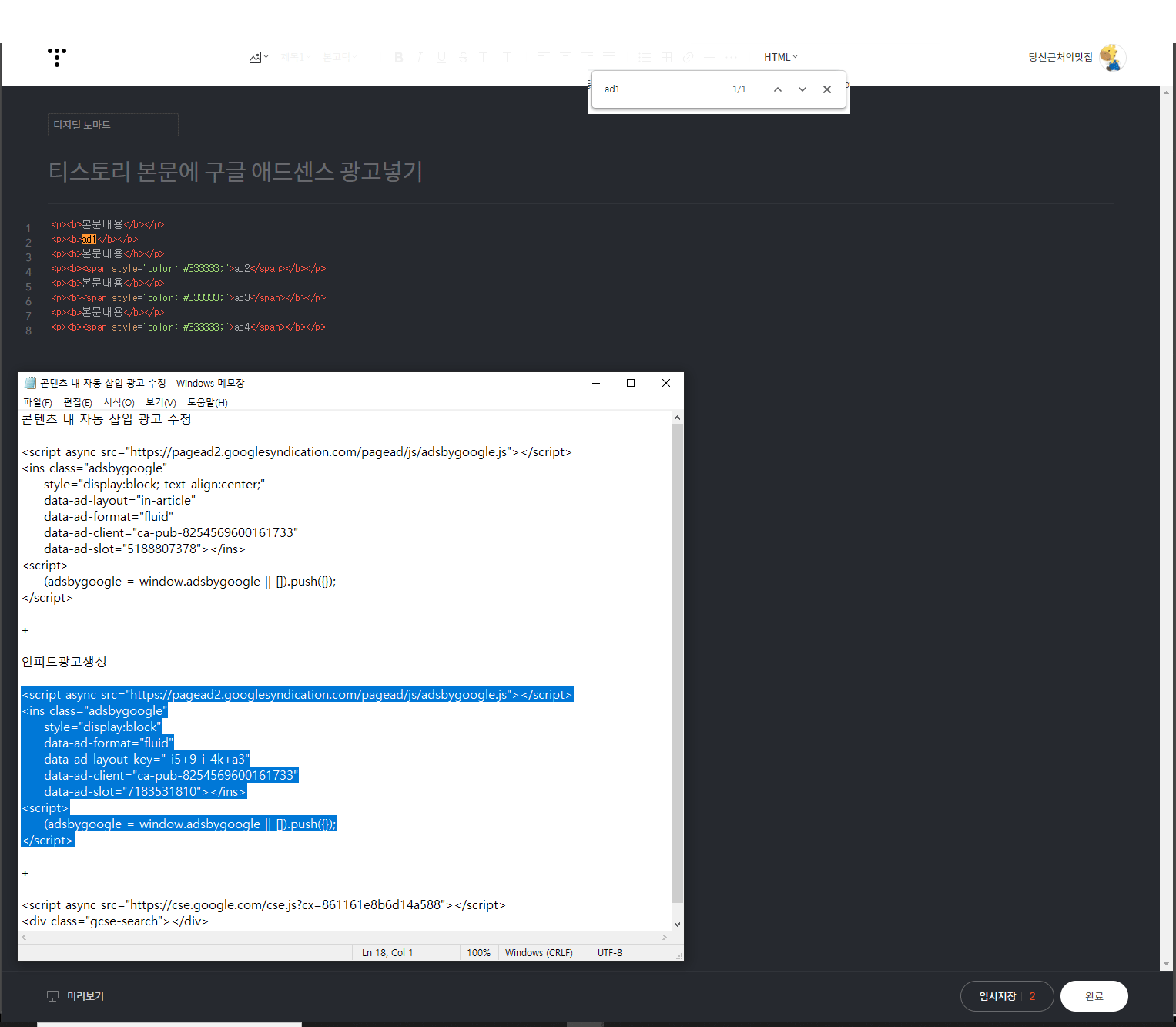The height and width of the screenshot is (1027, 1176).
Task: Click the profile avatar image
Action: click(1112, 58)
